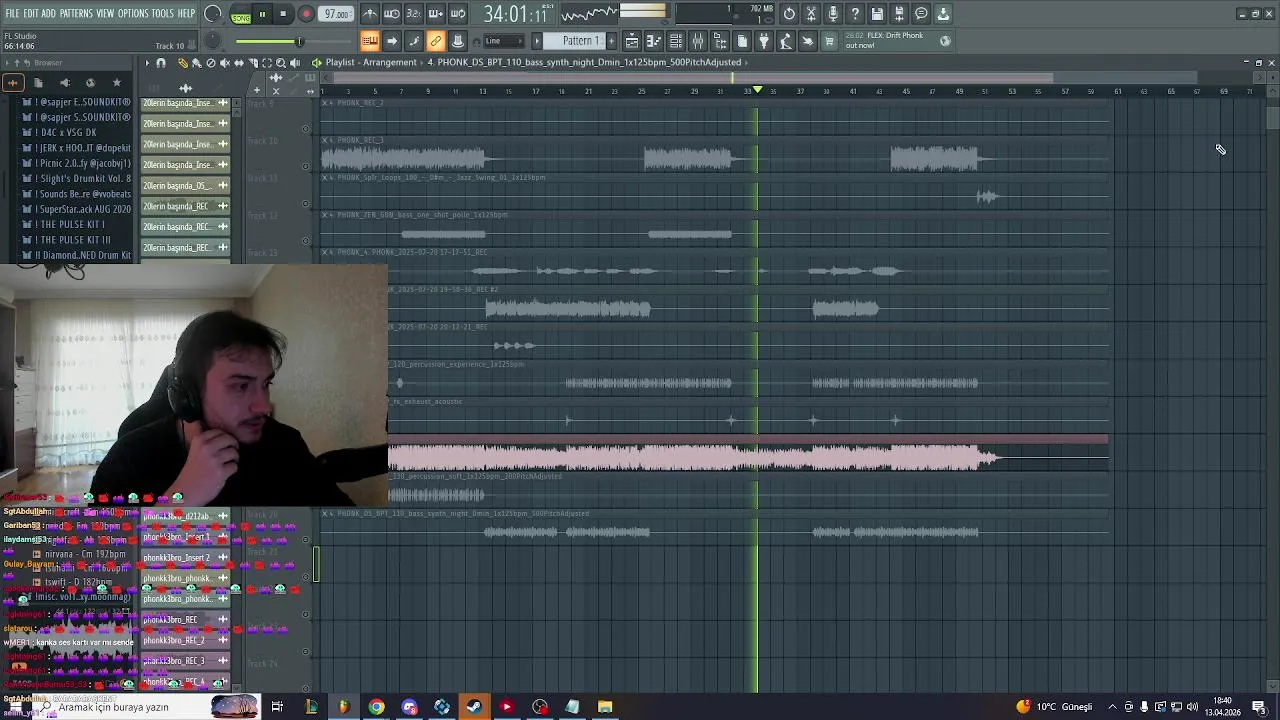Click the 34:01:11 time display

[515, 14]
